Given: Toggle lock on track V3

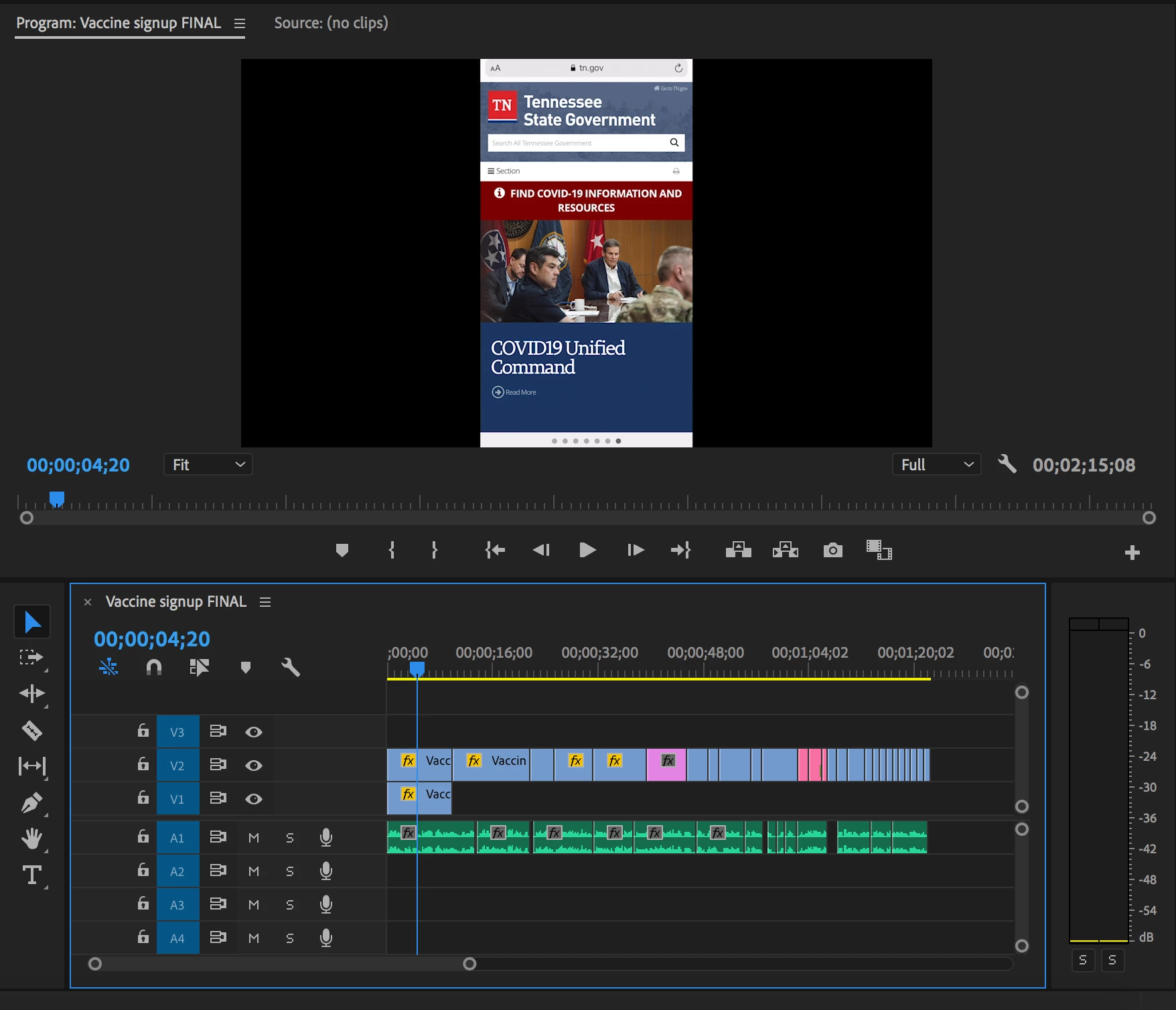Looking at the screenshot, I should pos(143,731).
